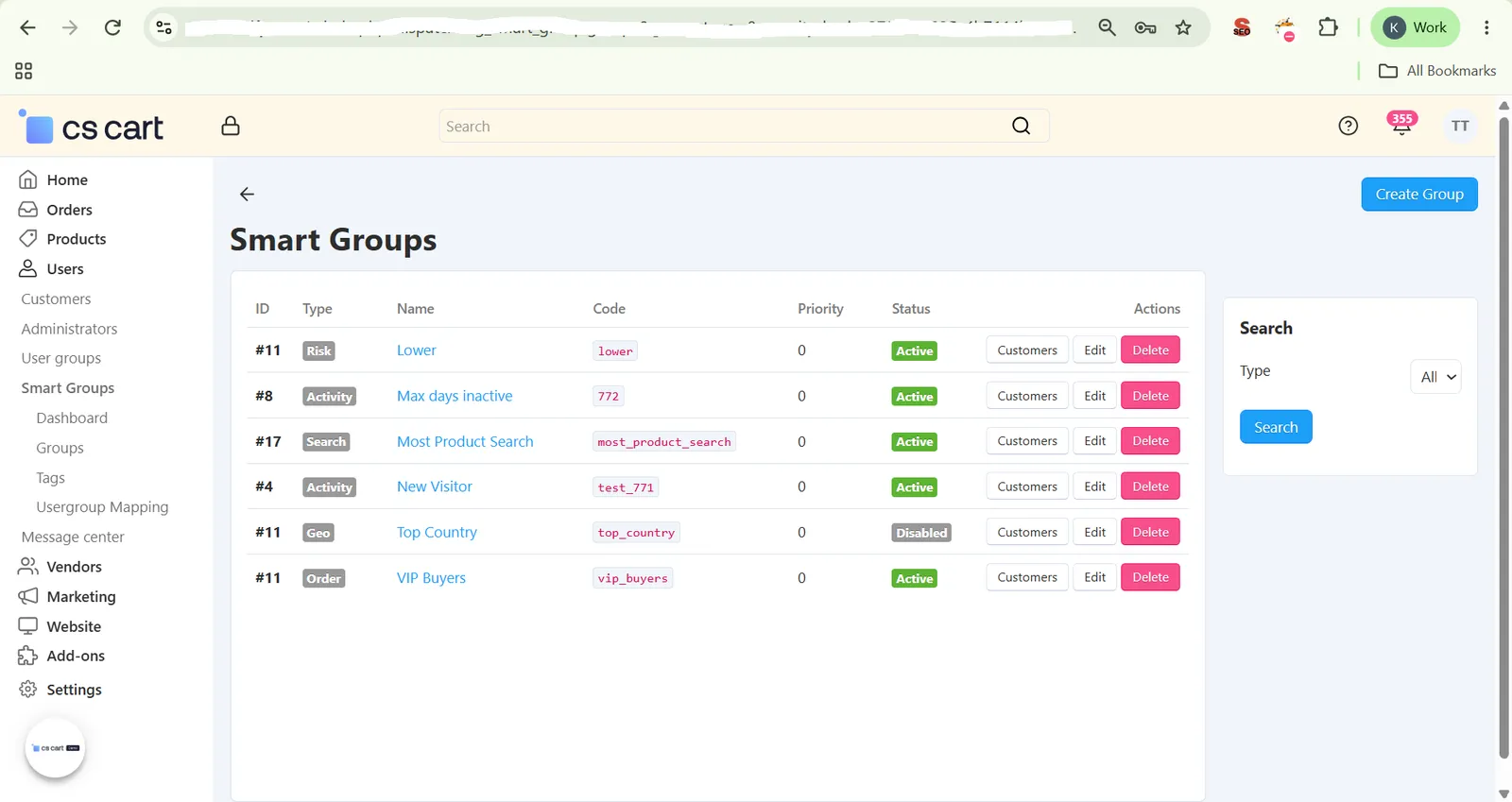The image size is (1512, 802).
Task: Open the Groups submenu item
Action: [x=60, y=448]
